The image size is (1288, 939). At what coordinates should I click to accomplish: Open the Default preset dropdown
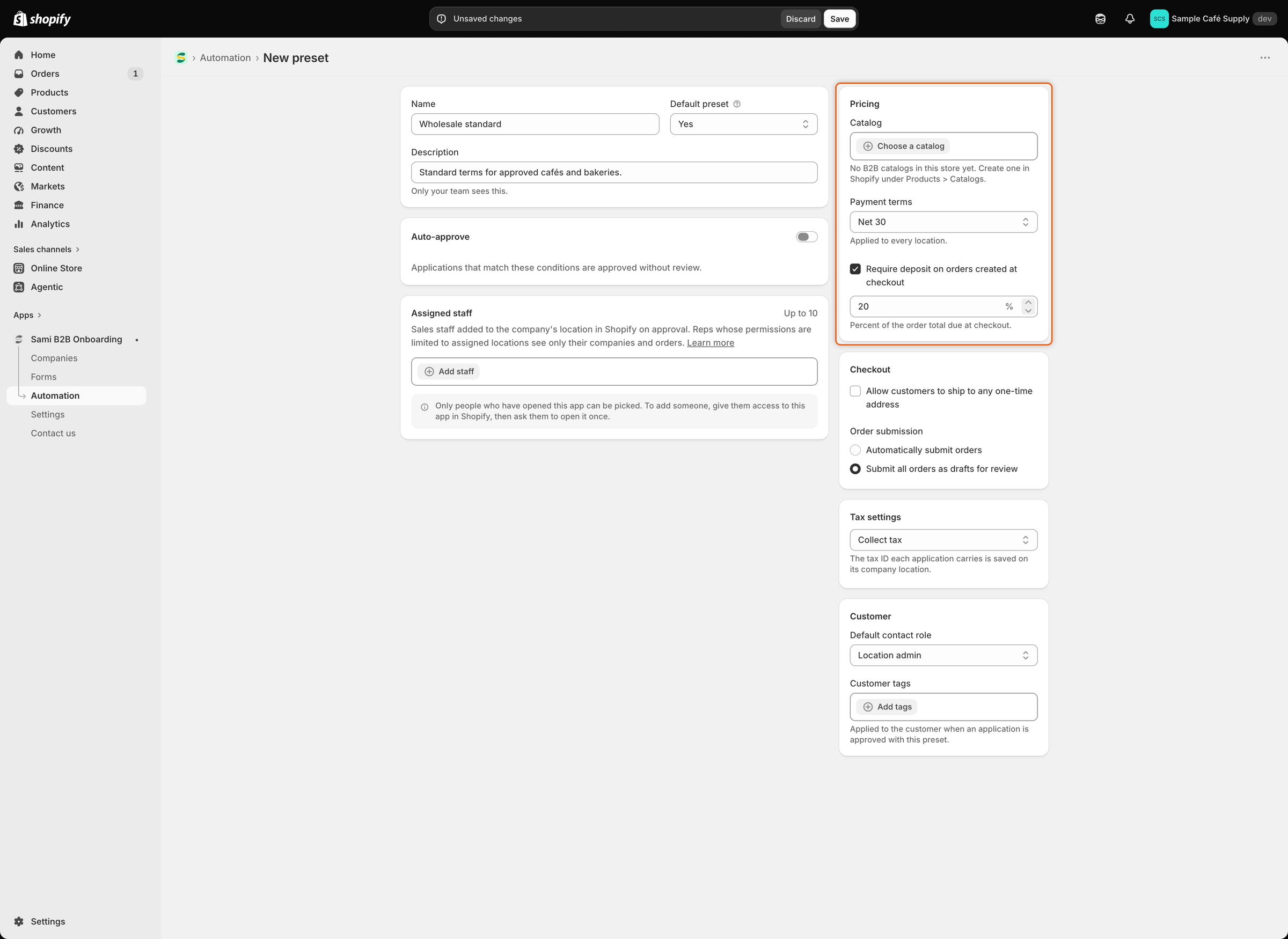[743, 124]
